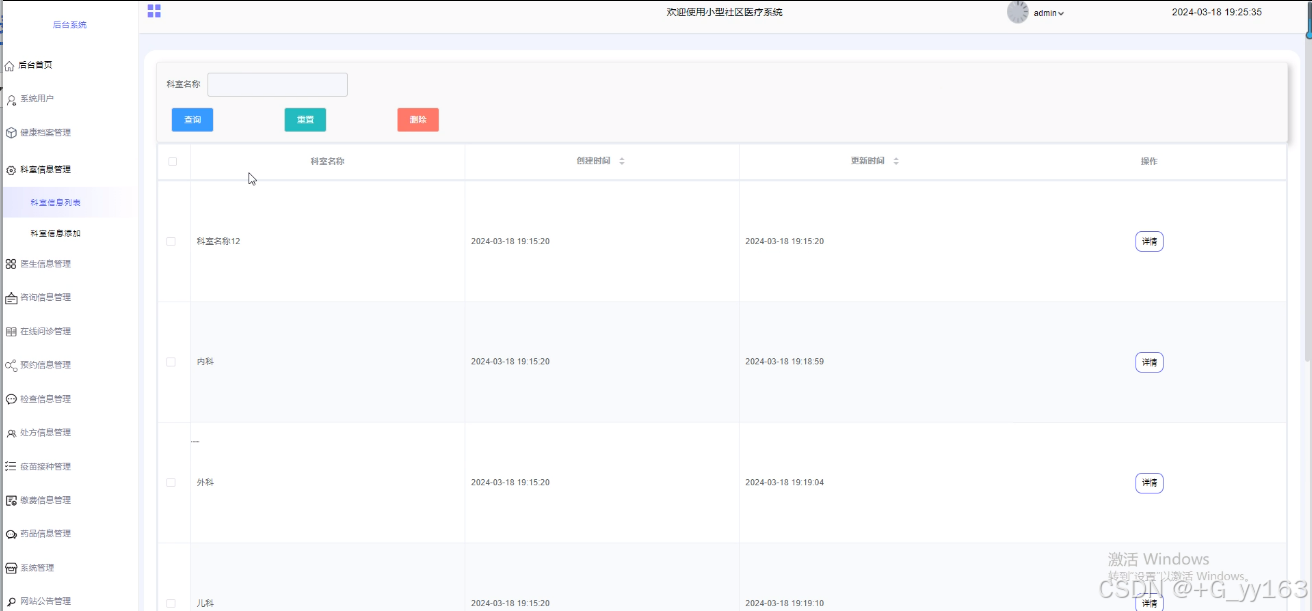Click 创建时间 cell in row 内科

(510, 362)
